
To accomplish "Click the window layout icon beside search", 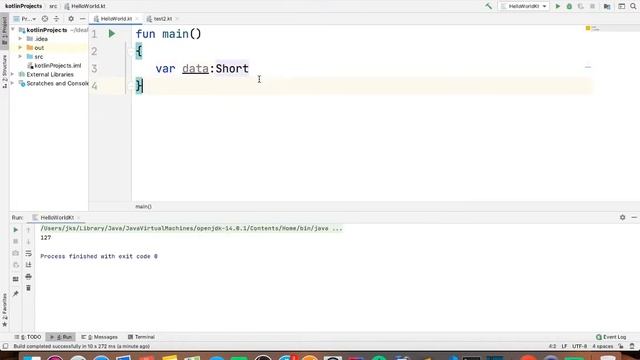I will (x=621, y=6).
